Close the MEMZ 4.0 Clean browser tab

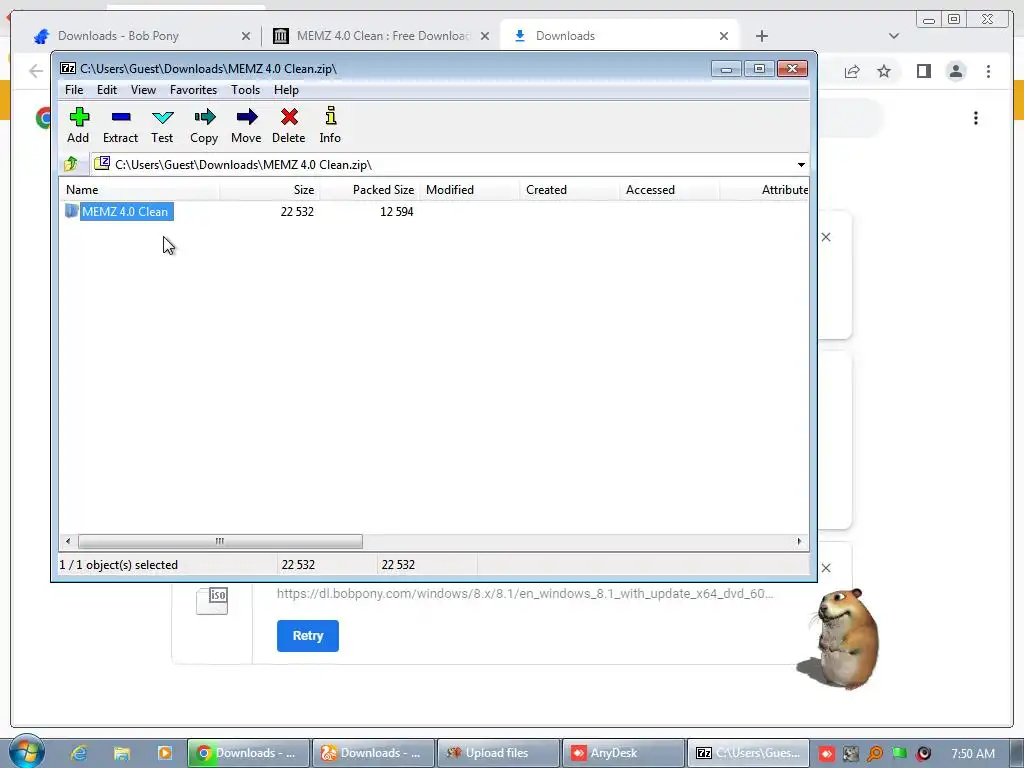coord(485,37)
